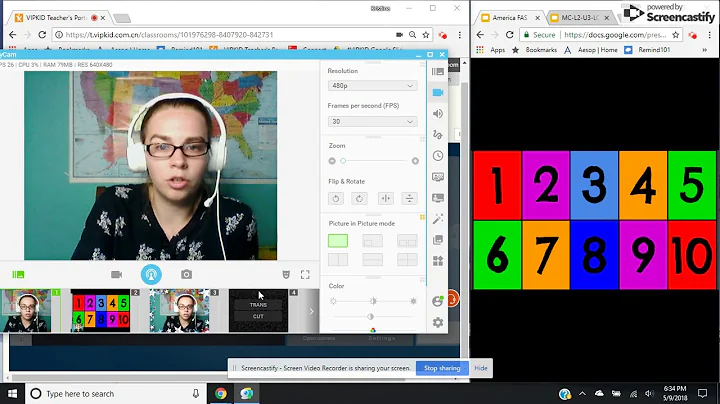Click the CUT button on preset 4

[x=258, y=316]
